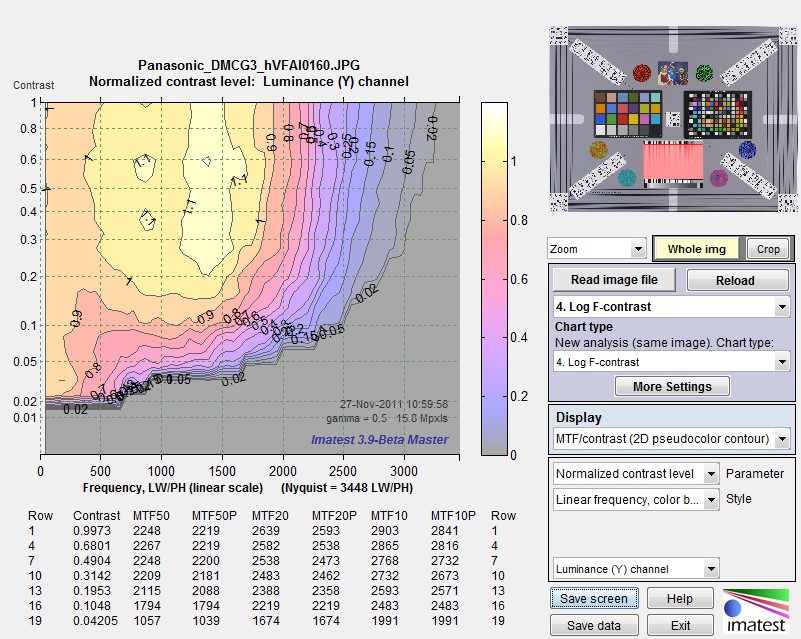Click the Contrast column header
Screen dimensions: 801x639
click(97, 516)
